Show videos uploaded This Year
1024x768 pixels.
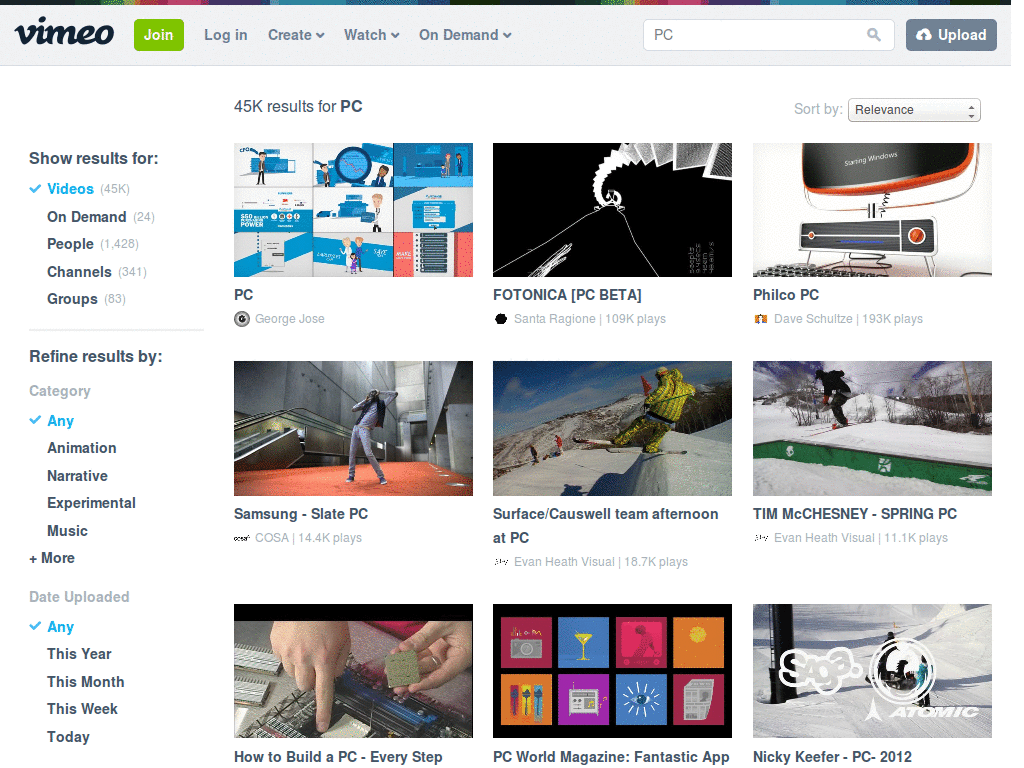point(79,654)
